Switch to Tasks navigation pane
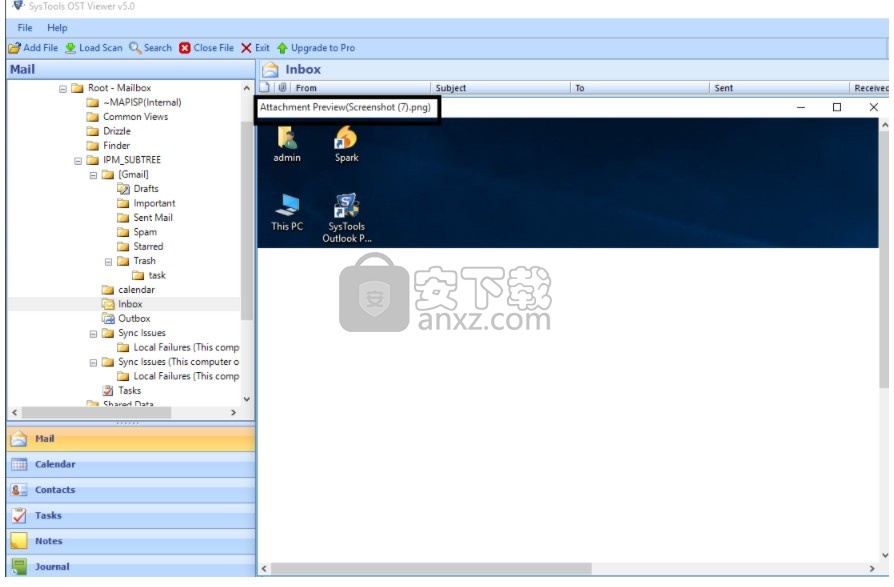Image resolution: width=894 pixels, height=587 pixels. 131,516
